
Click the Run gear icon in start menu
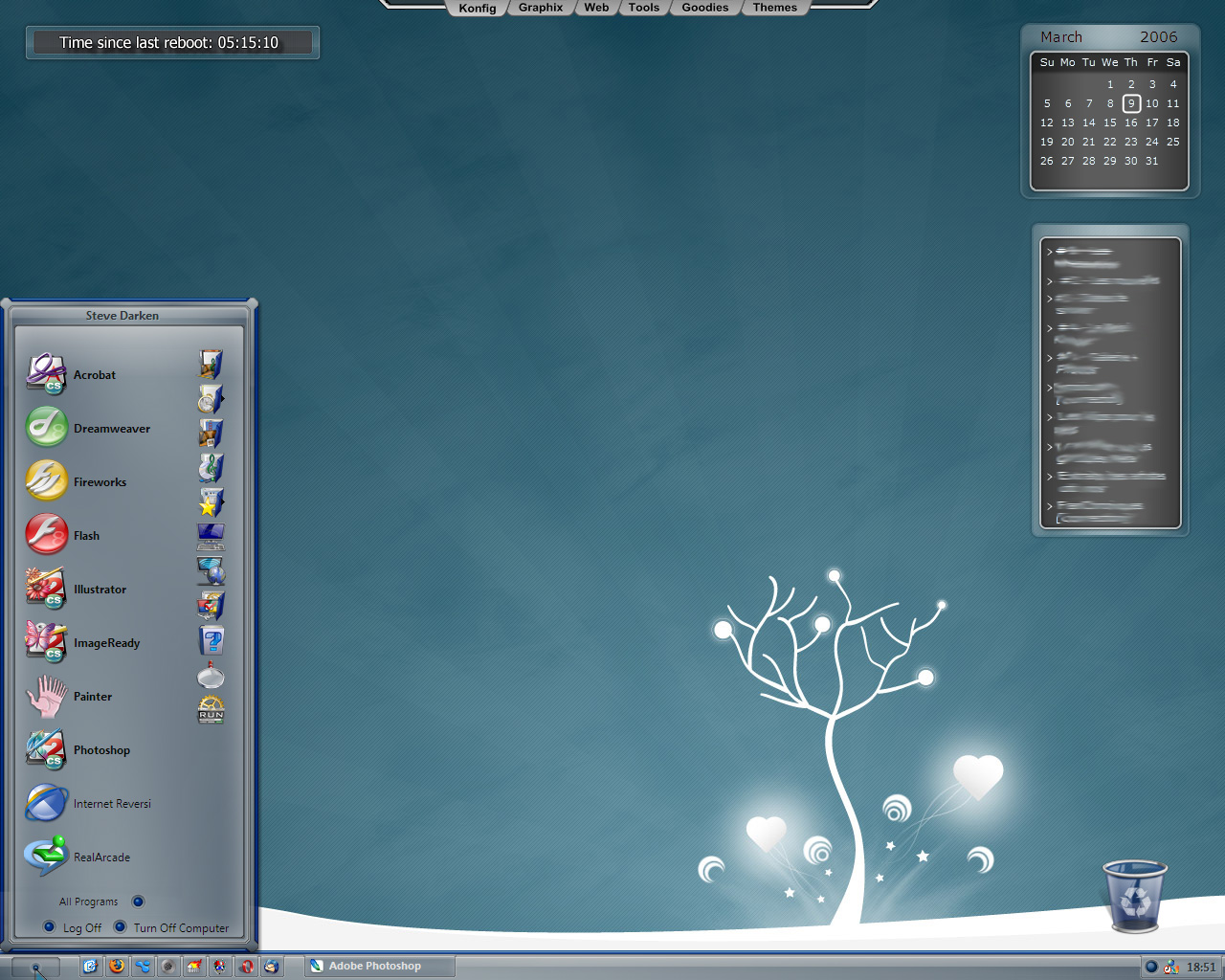coord(211,710)
